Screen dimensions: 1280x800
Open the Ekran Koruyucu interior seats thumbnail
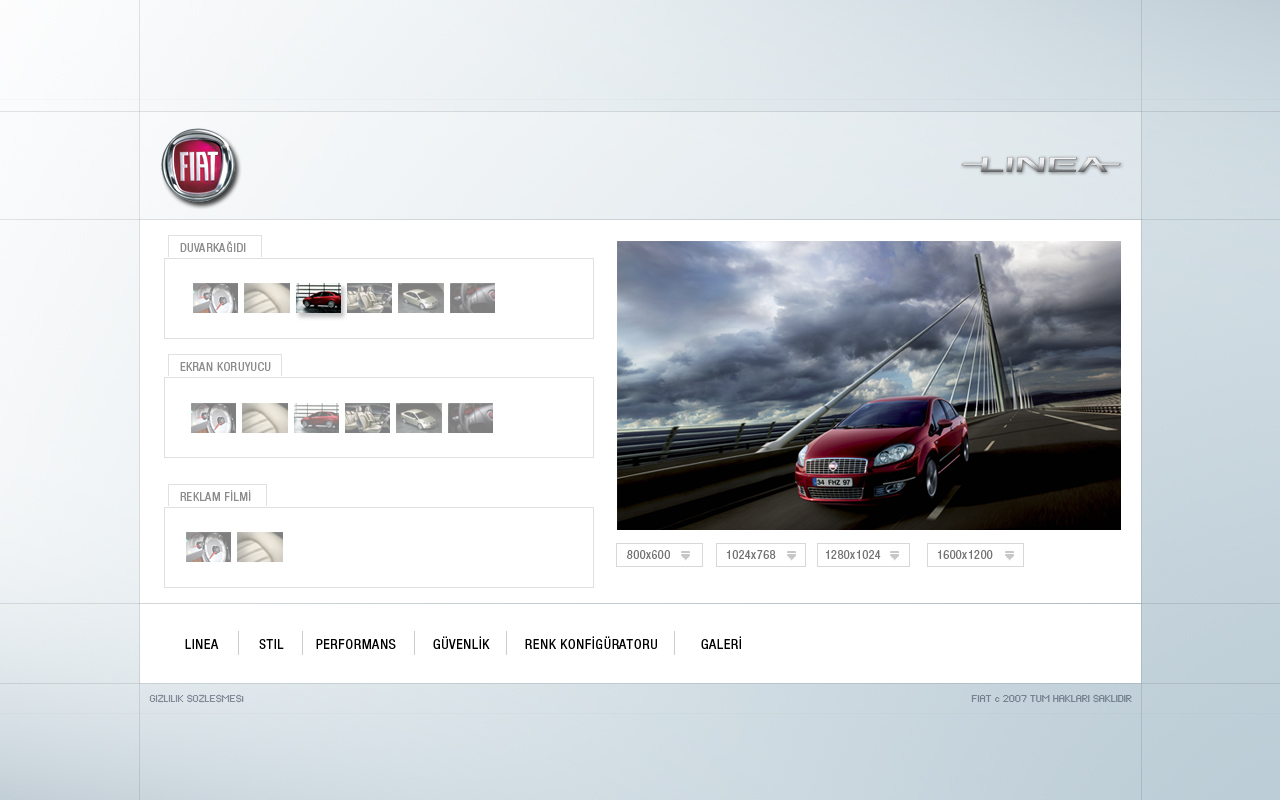[367, 418]
